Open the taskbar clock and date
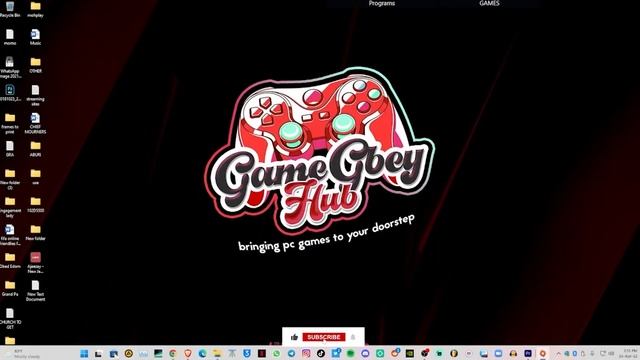This screenshot has width=640, height=360. [629, 353]
